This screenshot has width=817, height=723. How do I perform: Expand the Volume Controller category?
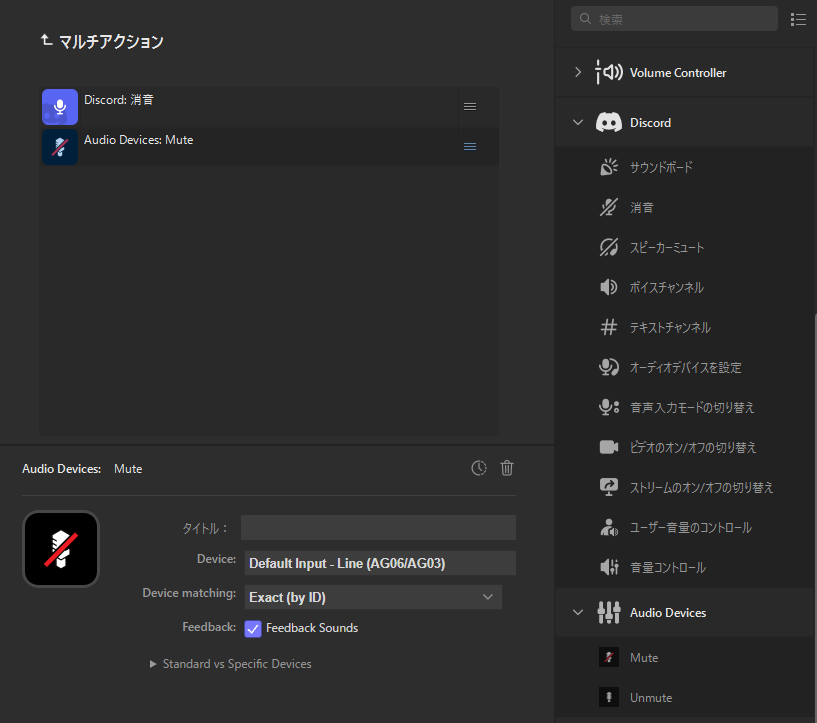tap(577, 73)
